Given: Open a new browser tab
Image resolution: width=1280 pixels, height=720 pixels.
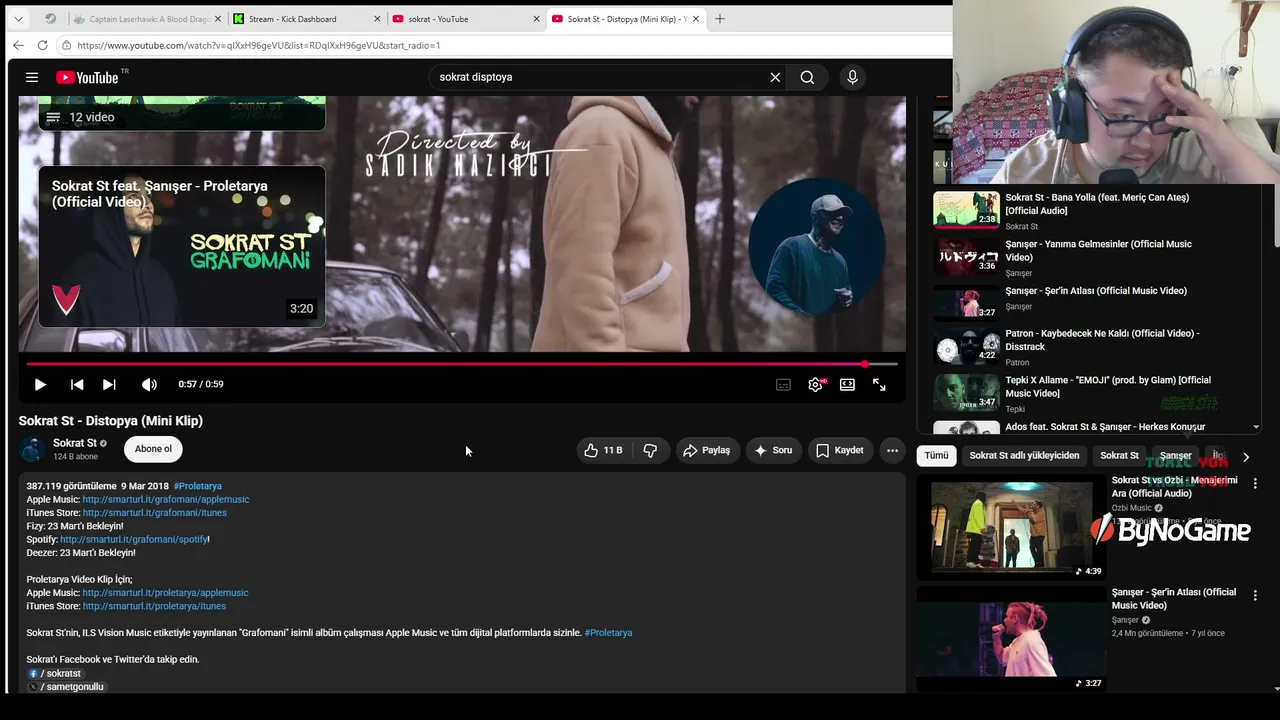Looking at the screenshot, I should click(x=720, y=18).
